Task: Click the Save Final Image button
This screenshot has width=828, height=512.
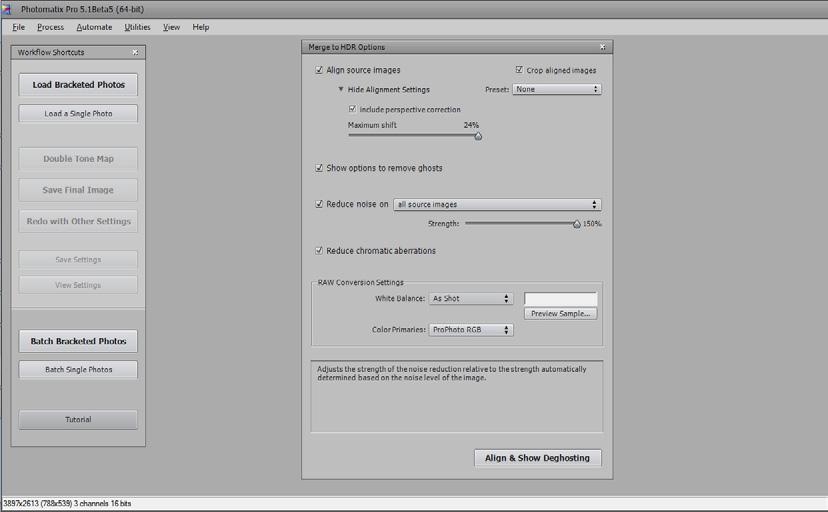Action: click(78, 190)
